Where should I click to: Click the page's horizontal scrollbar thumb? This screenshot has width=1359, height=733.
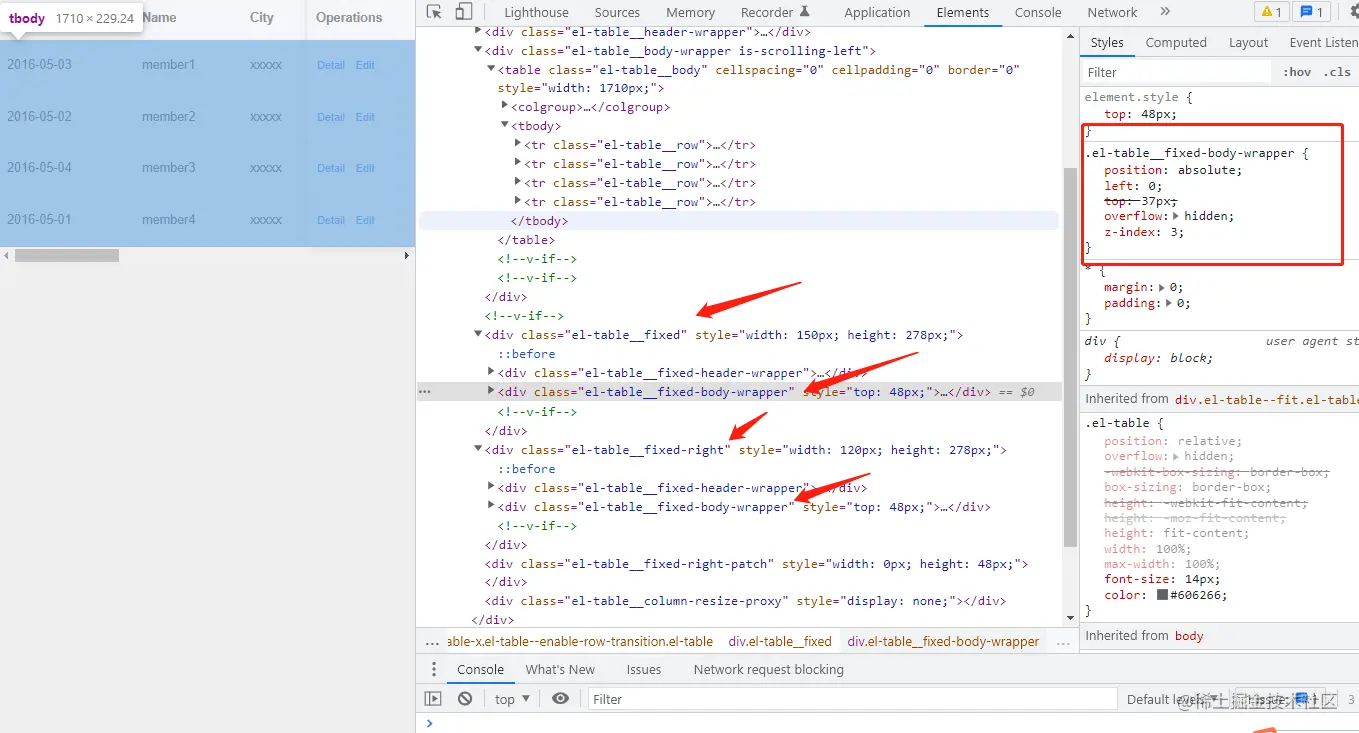66,256
